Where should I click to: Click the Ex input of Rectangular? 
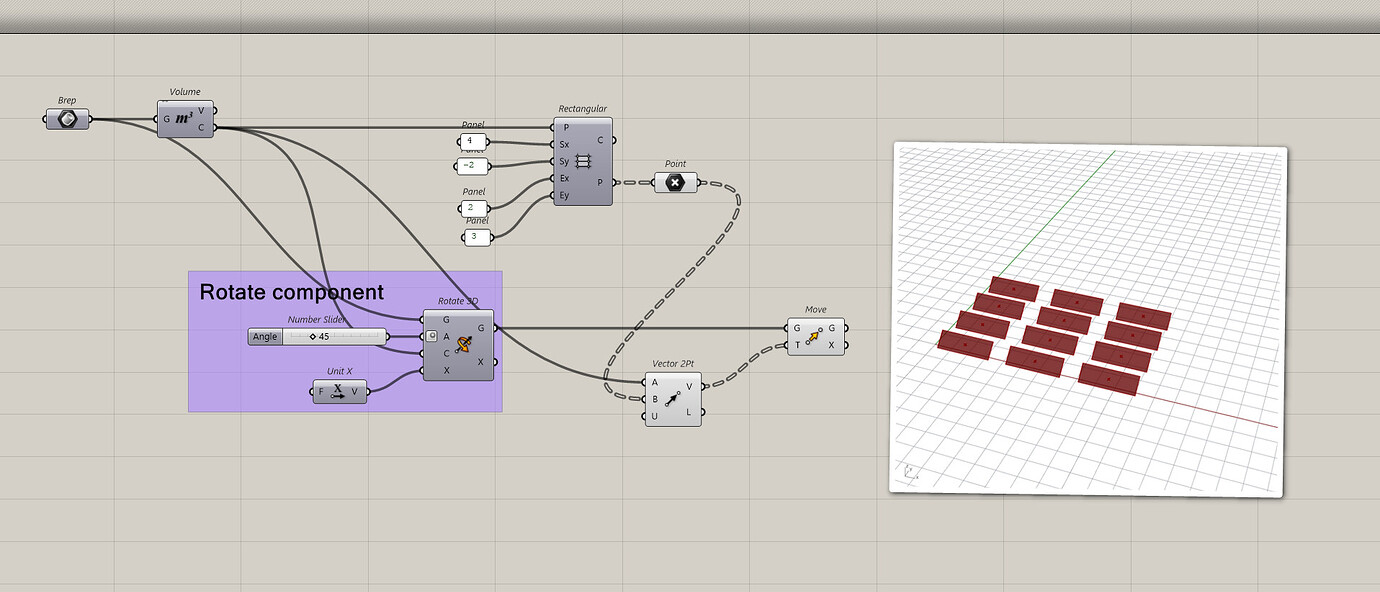pos(564,178)
